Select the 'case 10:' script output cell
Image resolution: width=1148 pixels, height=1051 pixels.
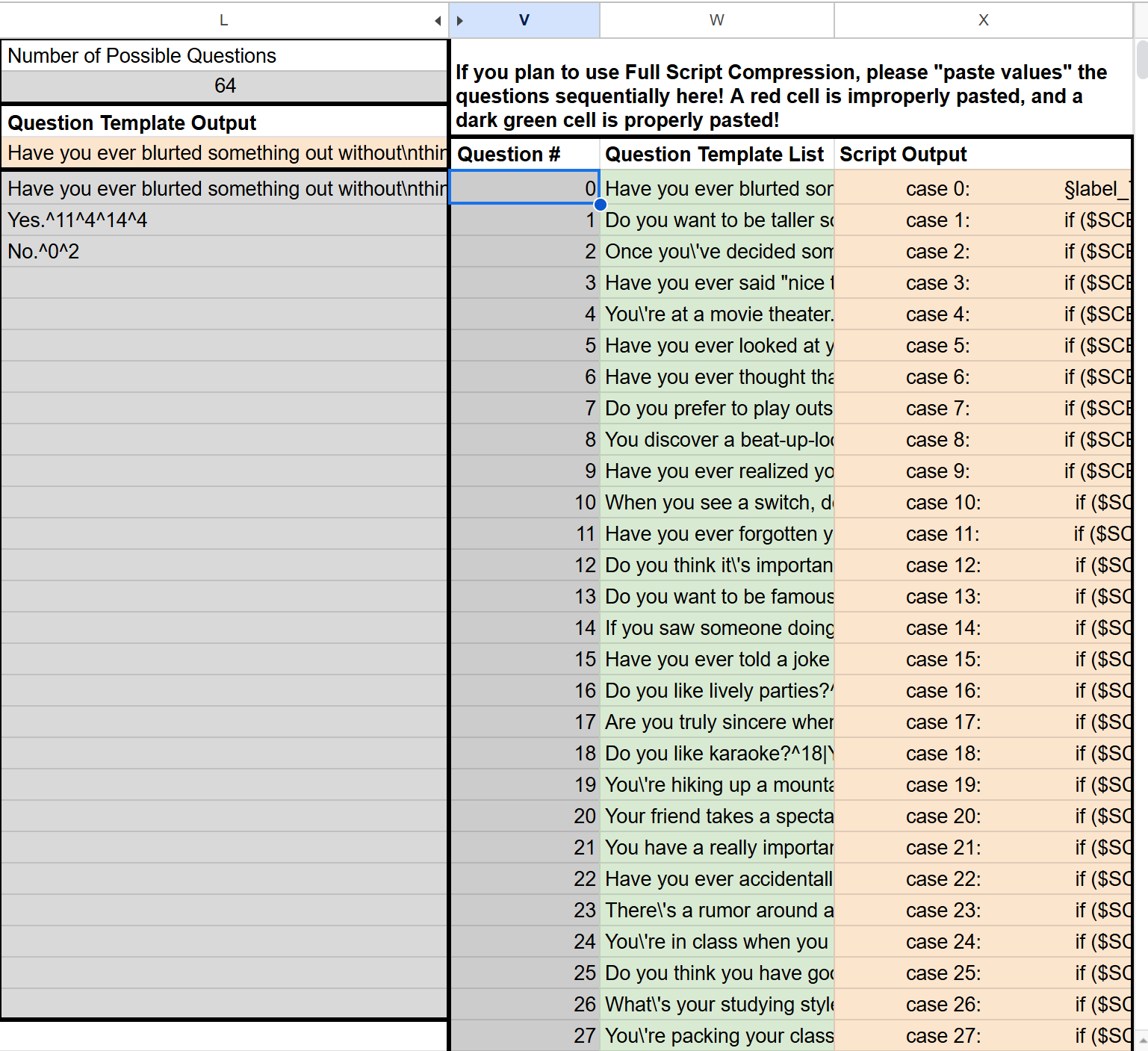983,503
